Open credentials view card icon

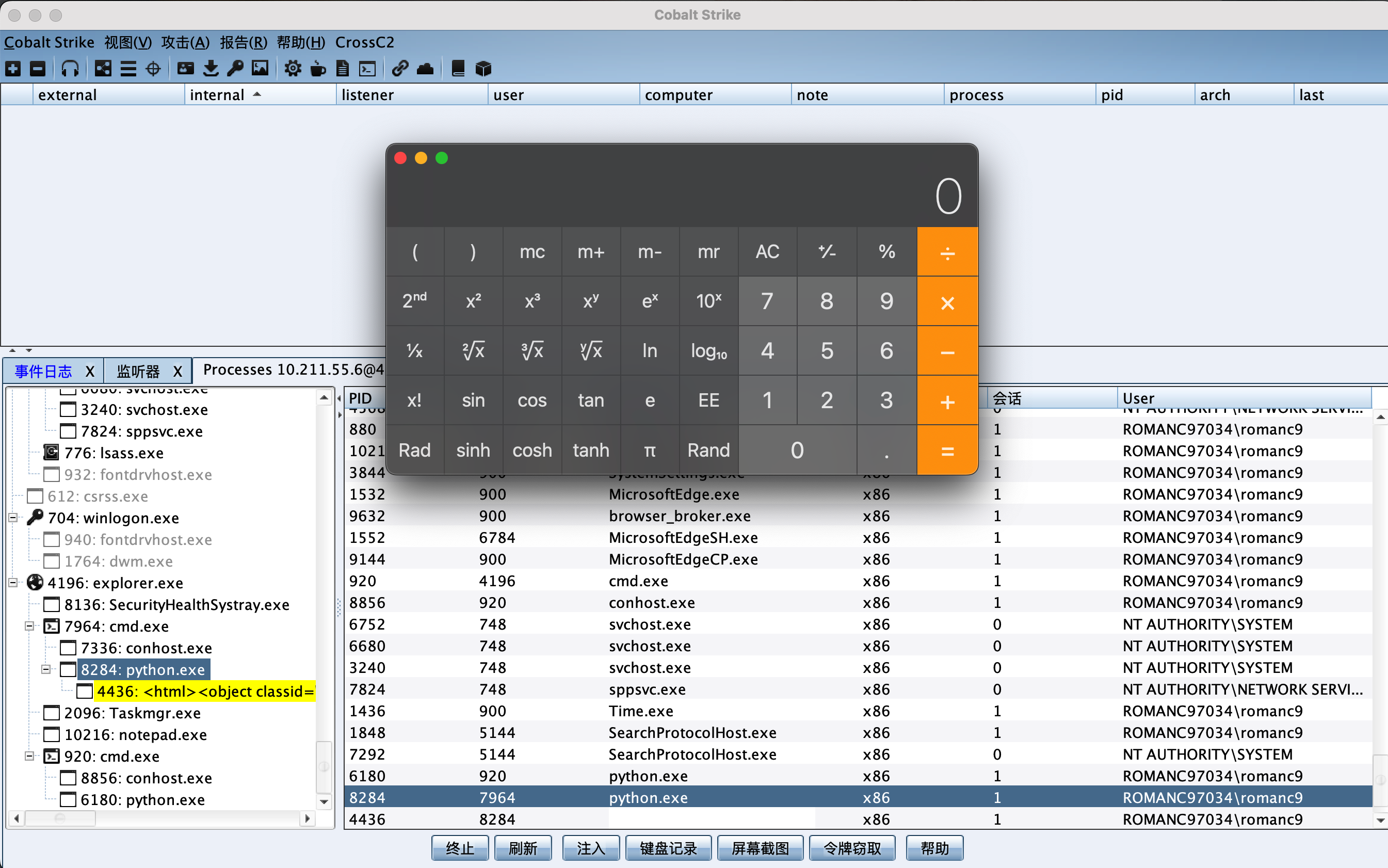[185, 69]
